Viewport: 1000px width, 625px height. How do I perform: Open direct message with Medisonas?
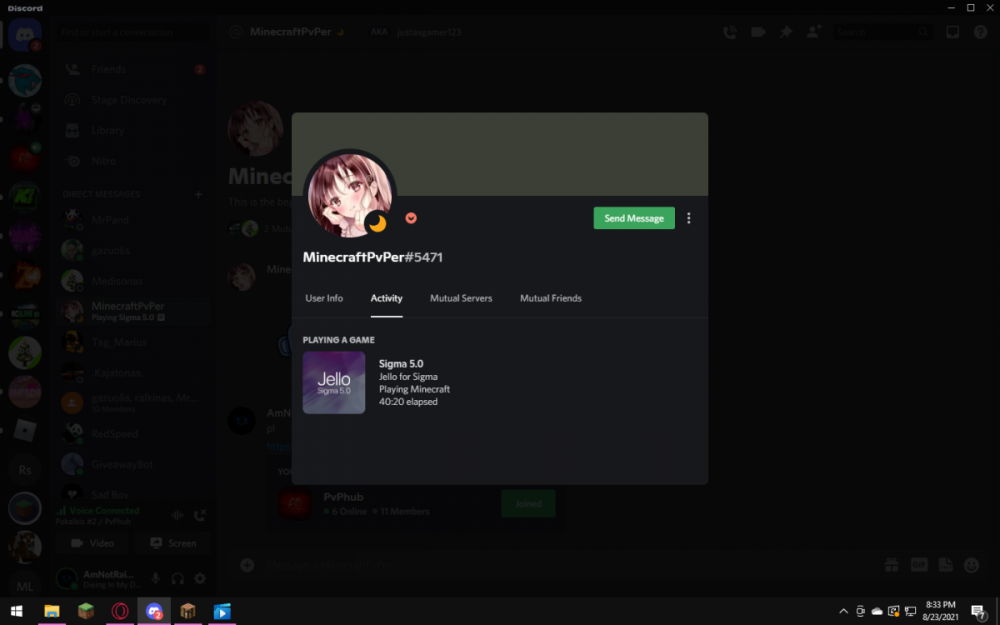[x=133, y=281]
